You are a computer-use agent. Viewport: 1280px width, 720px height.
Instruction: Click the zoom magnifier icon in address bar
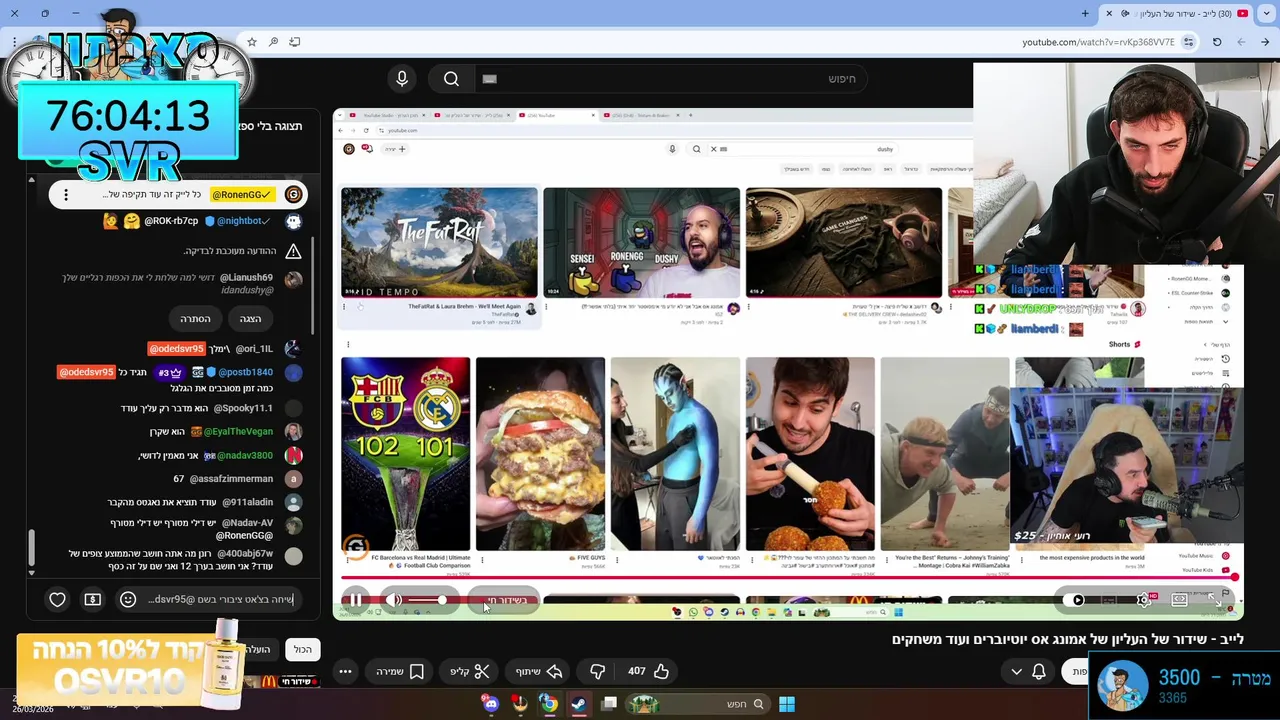point(273,42)
